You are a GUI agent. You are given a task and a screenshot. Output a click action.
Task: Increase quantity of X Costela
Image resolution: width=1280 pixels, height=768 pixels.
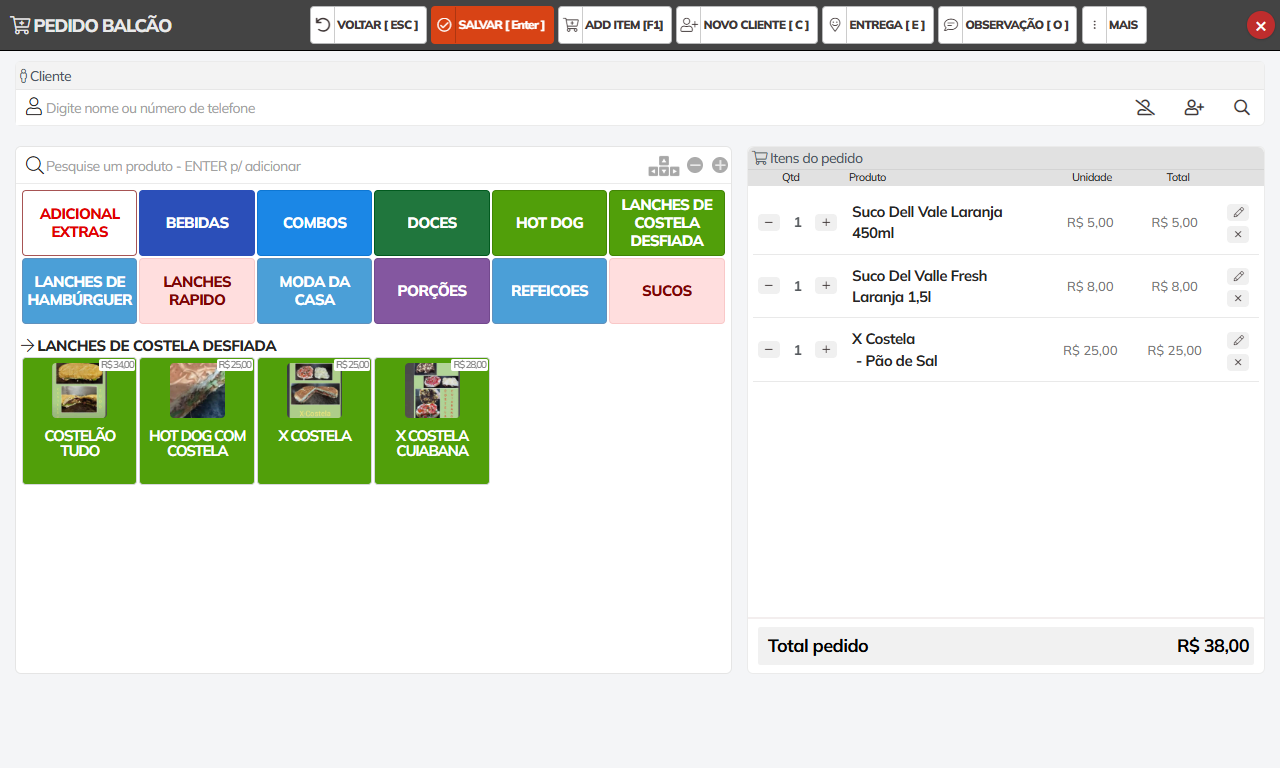[825, 350]
